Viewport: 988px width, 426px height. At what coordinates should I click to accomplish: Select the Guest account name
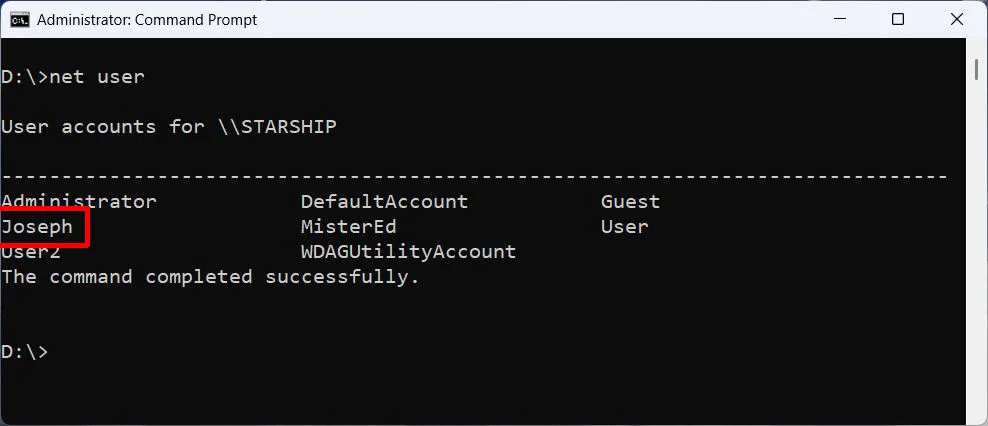coord(630,202)
